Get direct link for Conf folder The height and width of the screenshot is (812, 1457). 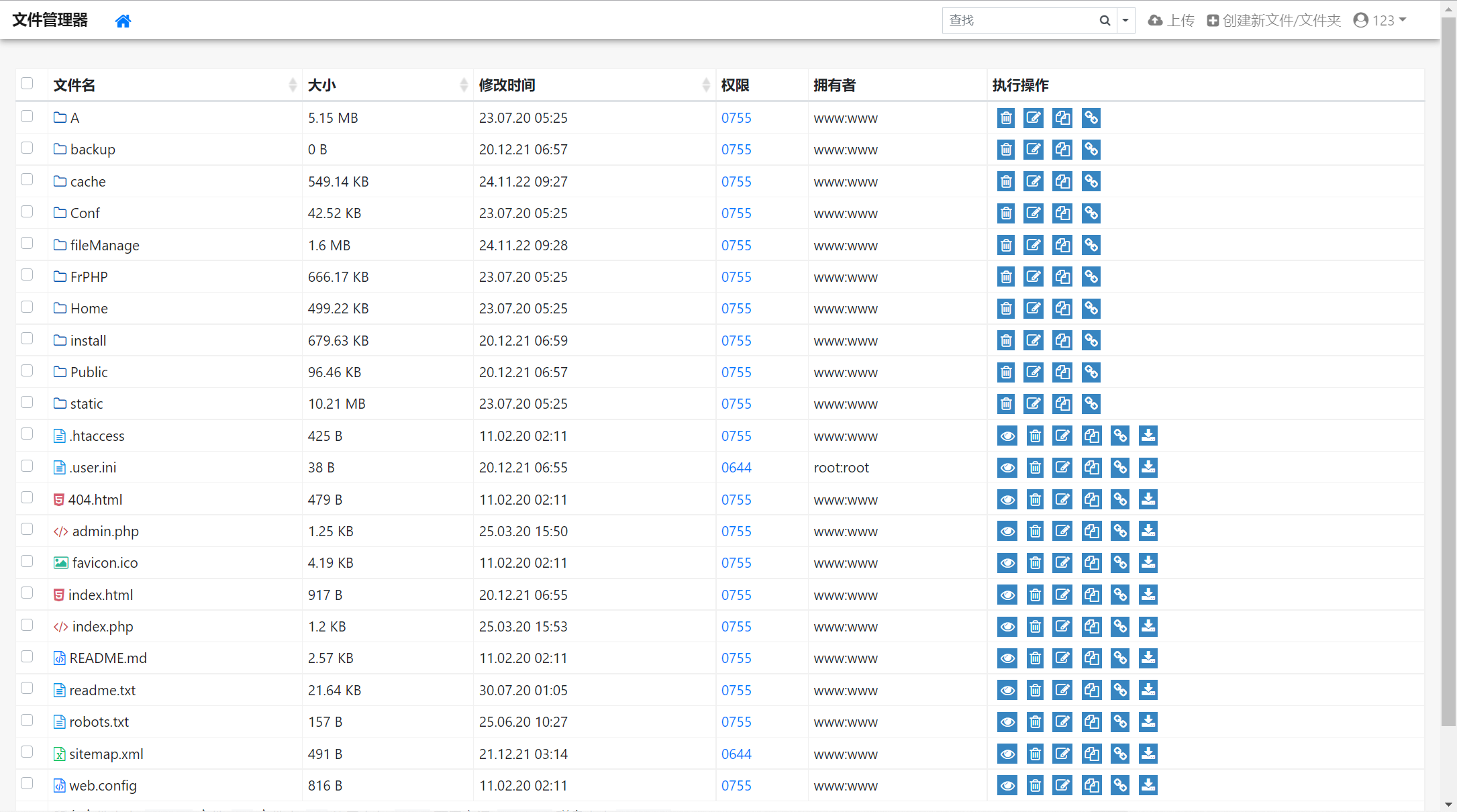[1091, 213]
